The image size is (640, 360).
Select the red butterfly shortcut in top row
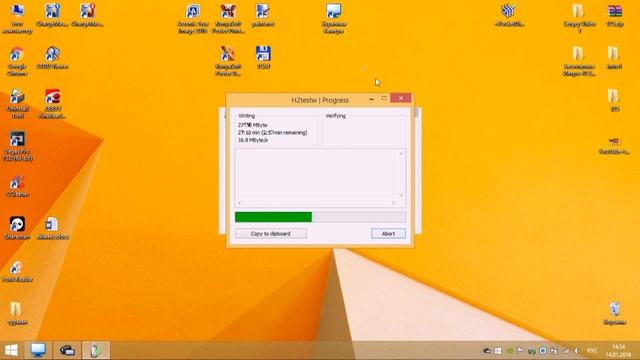pyautogui.click(x=228, y=18)
